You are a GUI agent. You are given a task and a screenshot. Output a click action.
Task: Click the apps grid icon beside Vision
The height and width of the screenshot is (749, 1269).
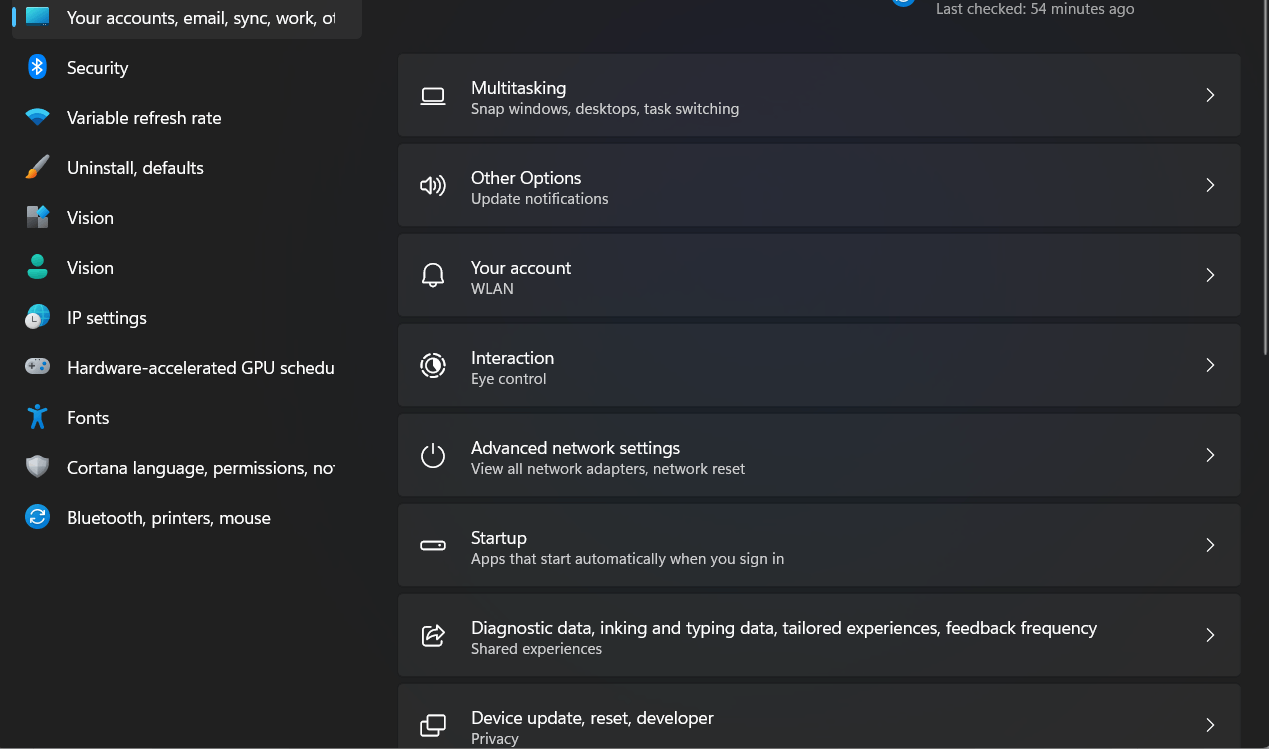tap(37, 217)
